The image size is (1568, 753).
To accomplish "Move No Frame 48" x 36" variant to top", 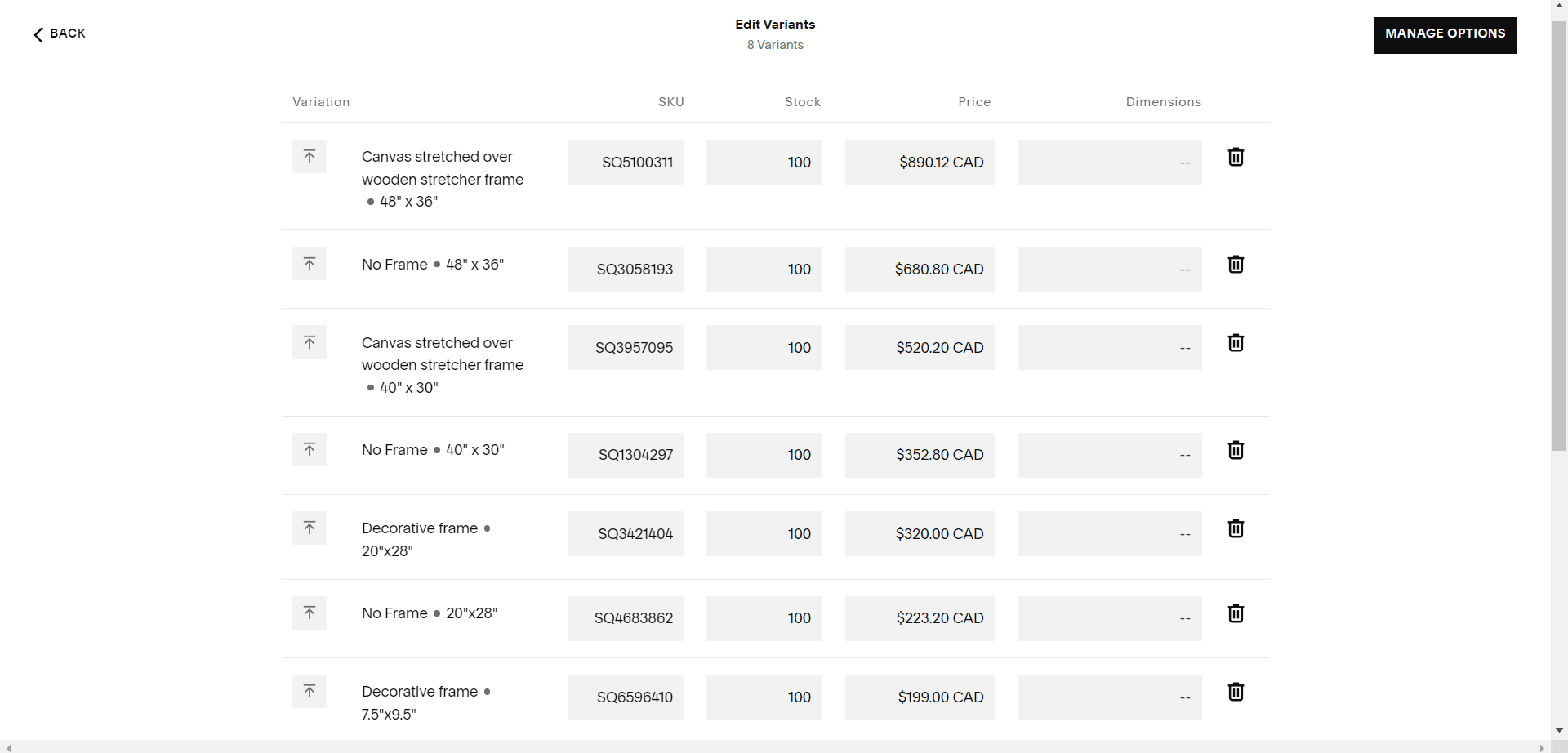I will tap(310, 264).
